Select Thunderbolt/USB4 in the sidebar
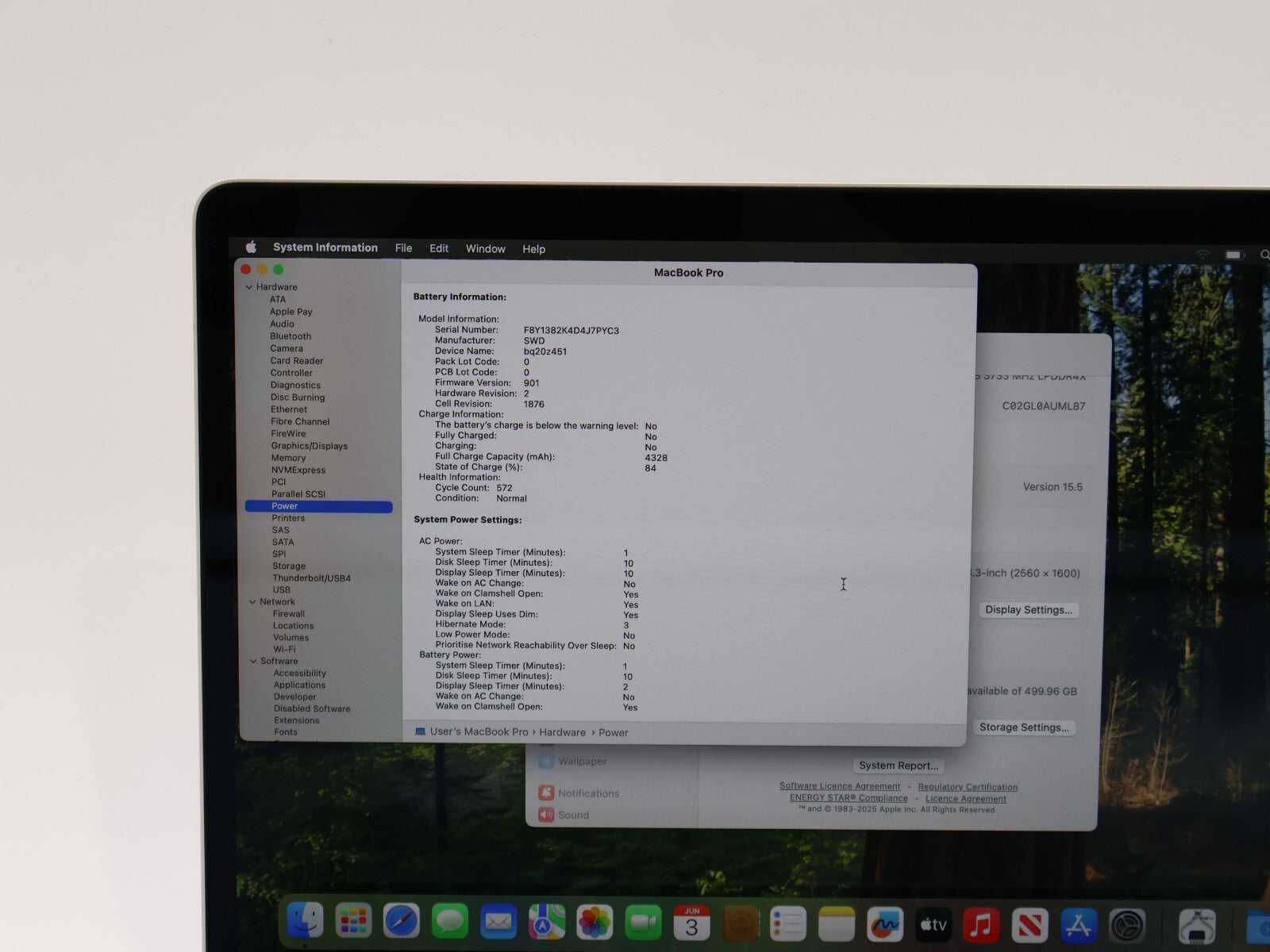The image size is (1270, 952). [312, 578]
